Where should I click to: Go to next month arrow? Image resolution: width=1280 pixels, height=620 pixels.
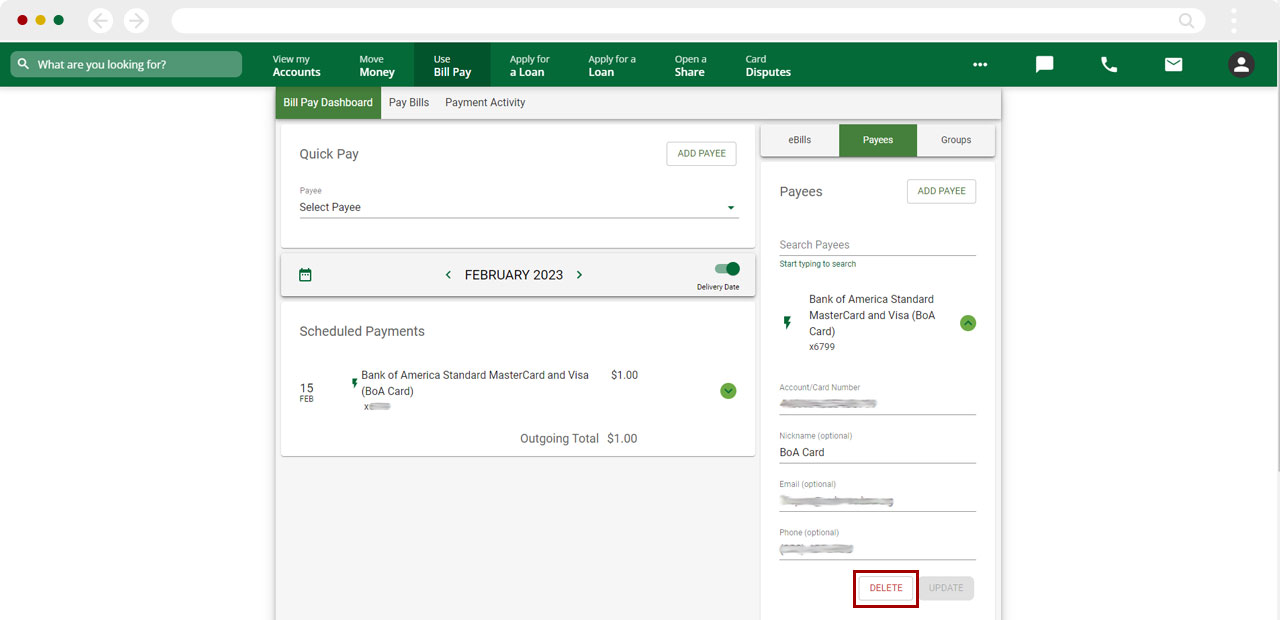pos(579,275)
